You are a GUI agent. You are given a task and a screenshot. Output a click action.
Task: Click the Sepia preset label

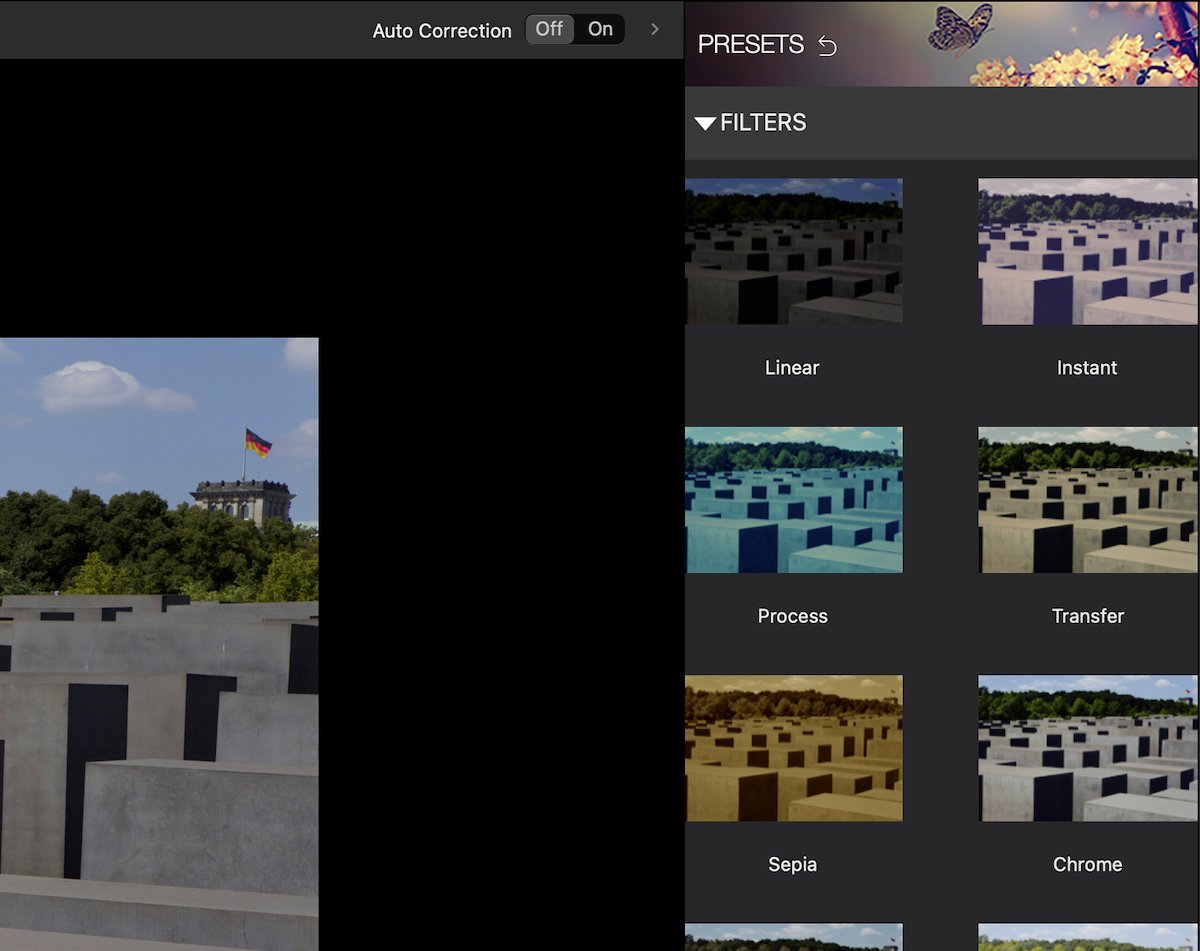[792, 864]
